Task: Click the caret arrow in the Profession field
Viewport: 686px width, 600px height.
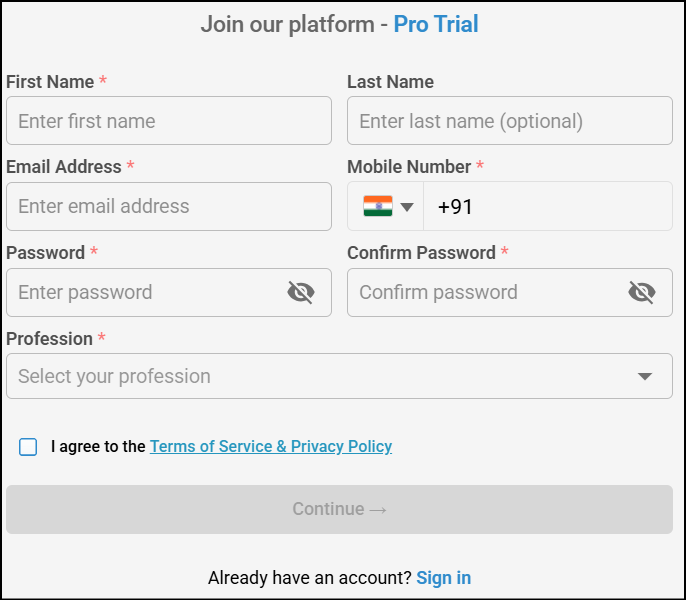Action: tap(645, 376)
